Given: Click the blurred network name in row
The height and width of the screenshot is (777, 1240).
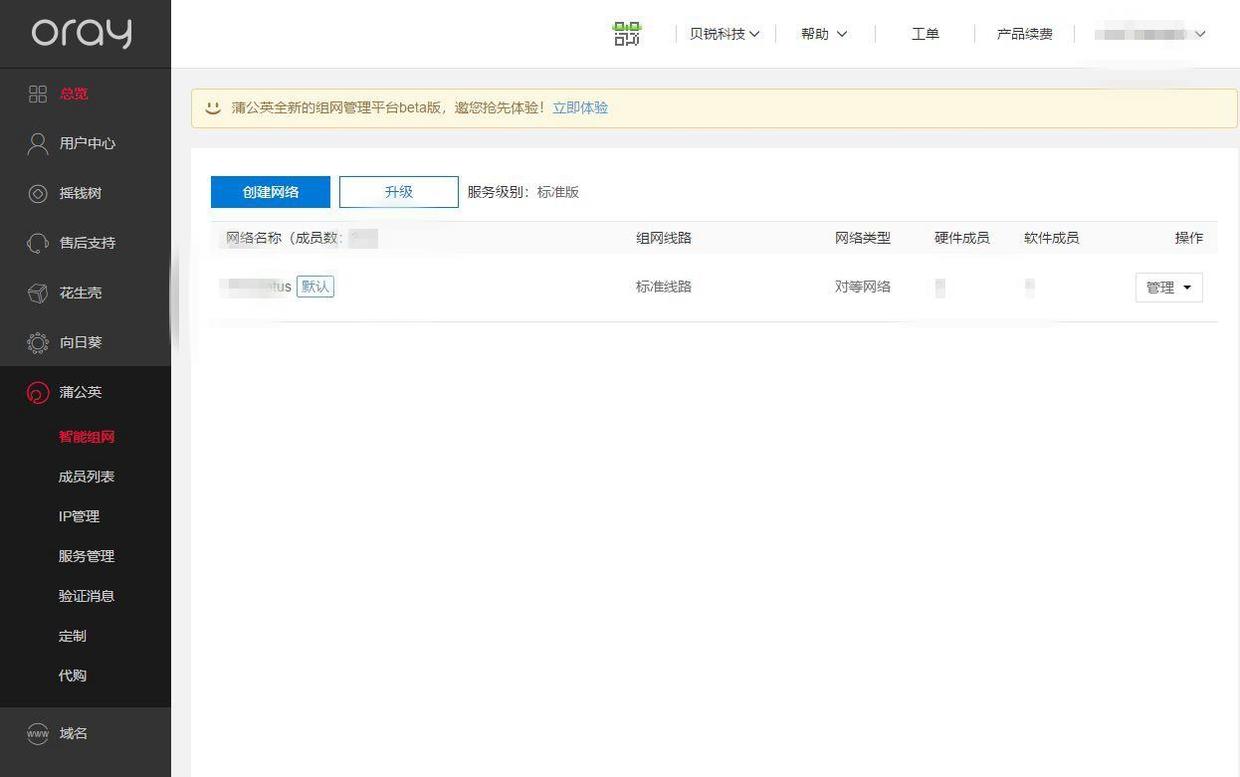Looking at the screenshot, I should (x=256, y=287).
